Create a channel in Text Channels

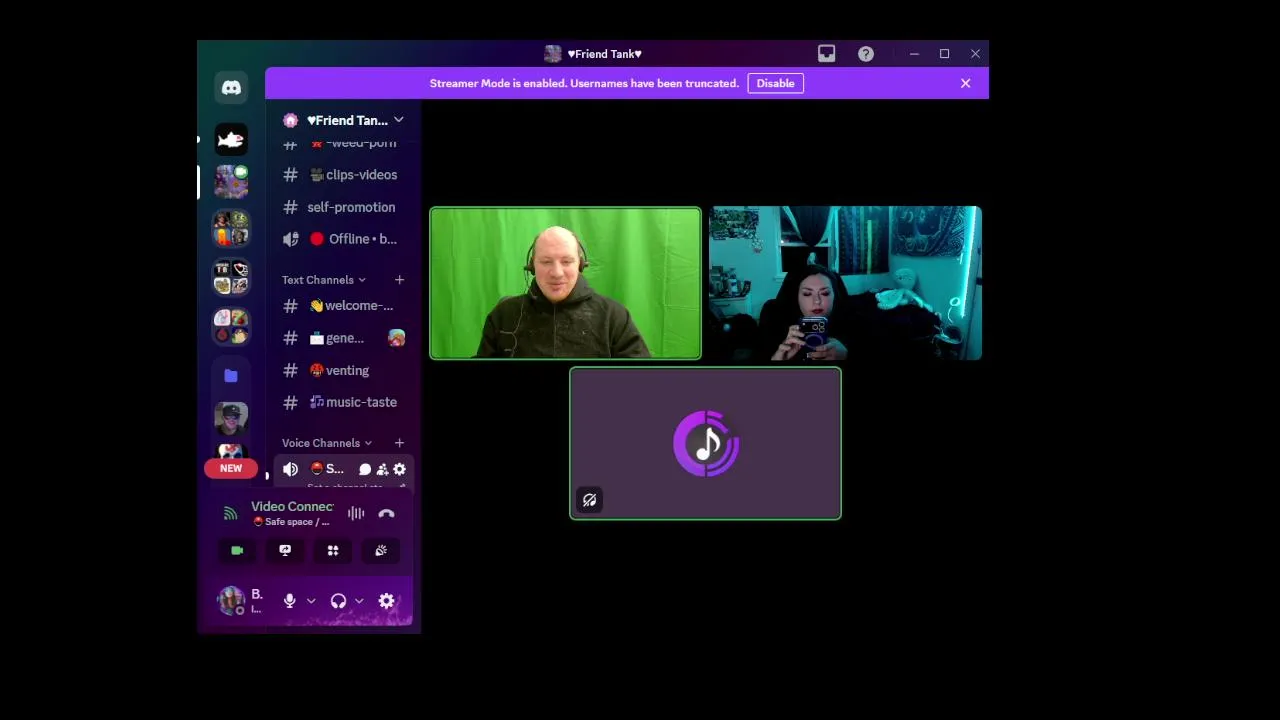399,280
